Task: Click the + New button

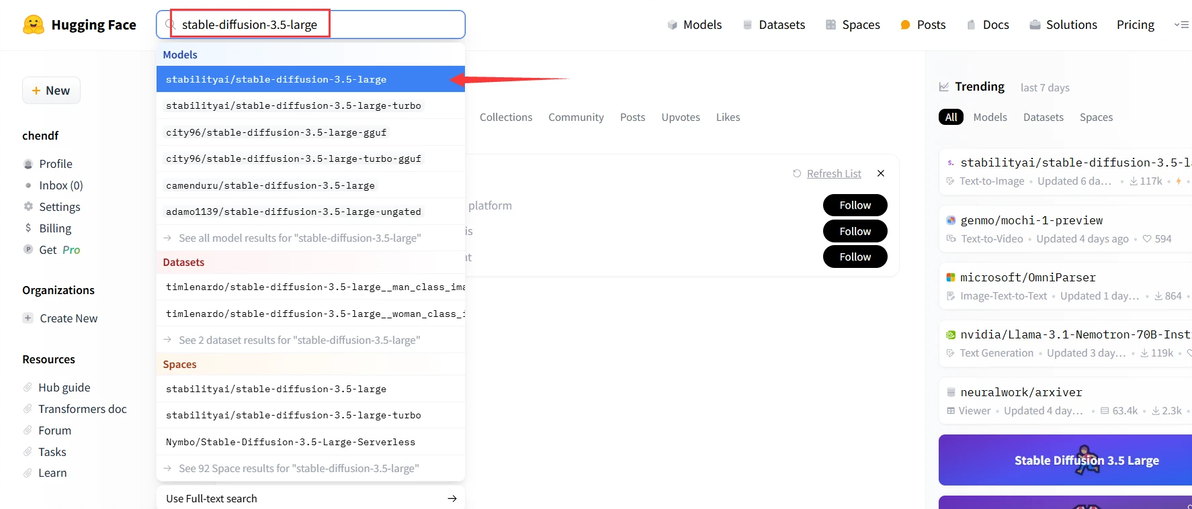Action: [x=51, y=91]
